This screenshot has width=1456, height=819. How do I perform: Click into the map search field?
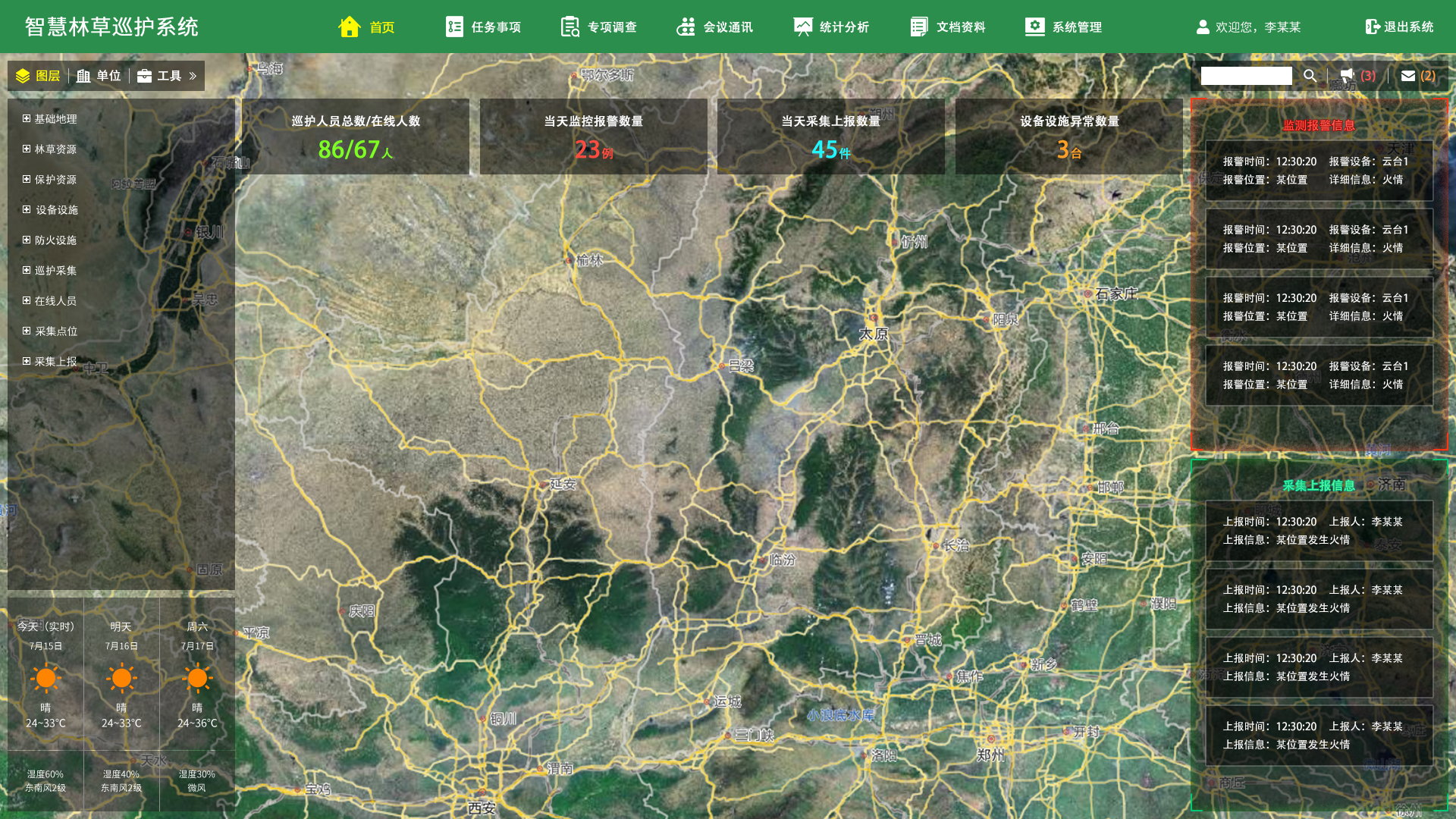tap(1246, 76)
